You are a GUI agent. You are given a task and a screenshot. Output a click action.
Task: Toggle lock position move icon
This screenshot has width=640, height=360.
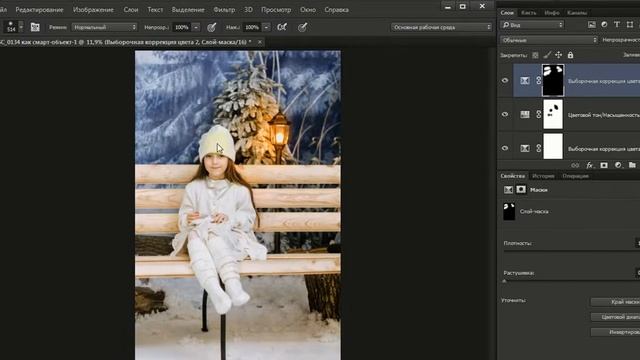pos(558,55)
